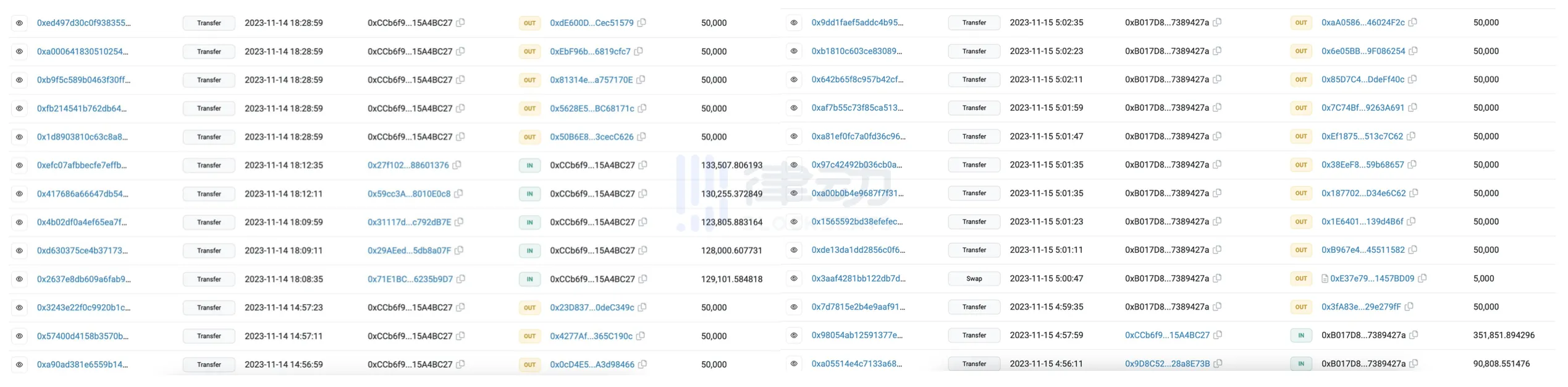Open transaction hash 0xefc07afbbecfe7effb

(82, 165)
